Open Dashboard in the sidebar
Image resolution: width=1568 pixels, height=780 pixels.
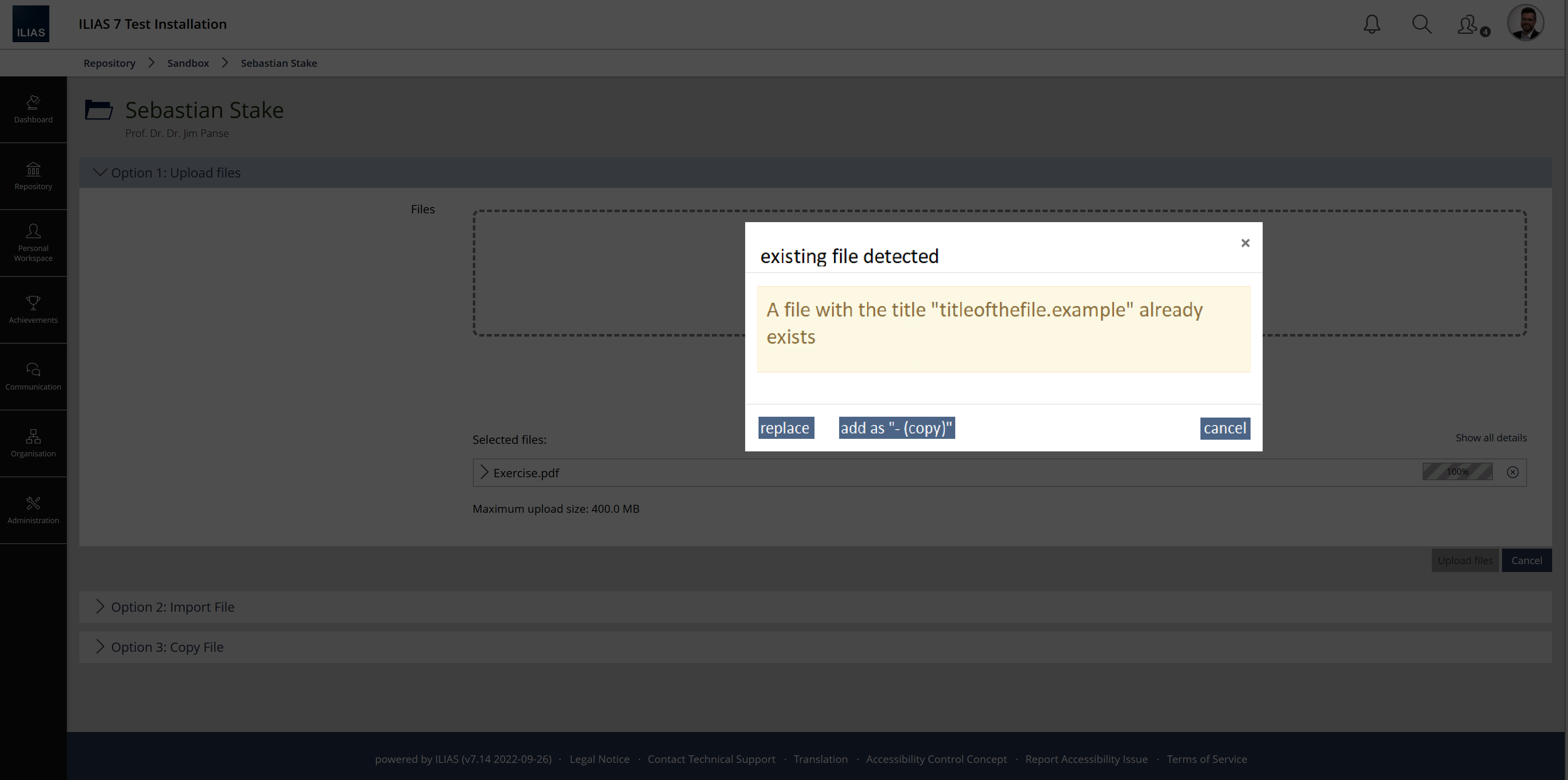click(33, 109)
